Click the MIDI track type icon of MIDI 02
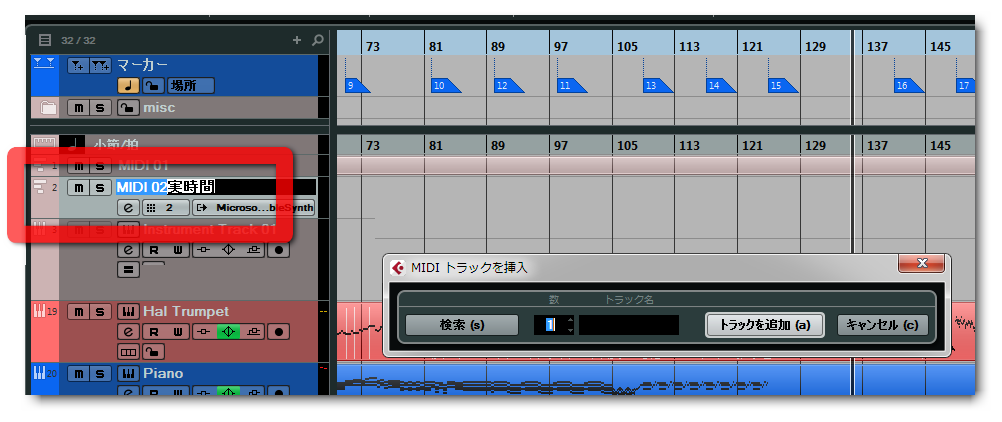The width and height of the screenshot is (1002, 422). (x=40, y=187)
